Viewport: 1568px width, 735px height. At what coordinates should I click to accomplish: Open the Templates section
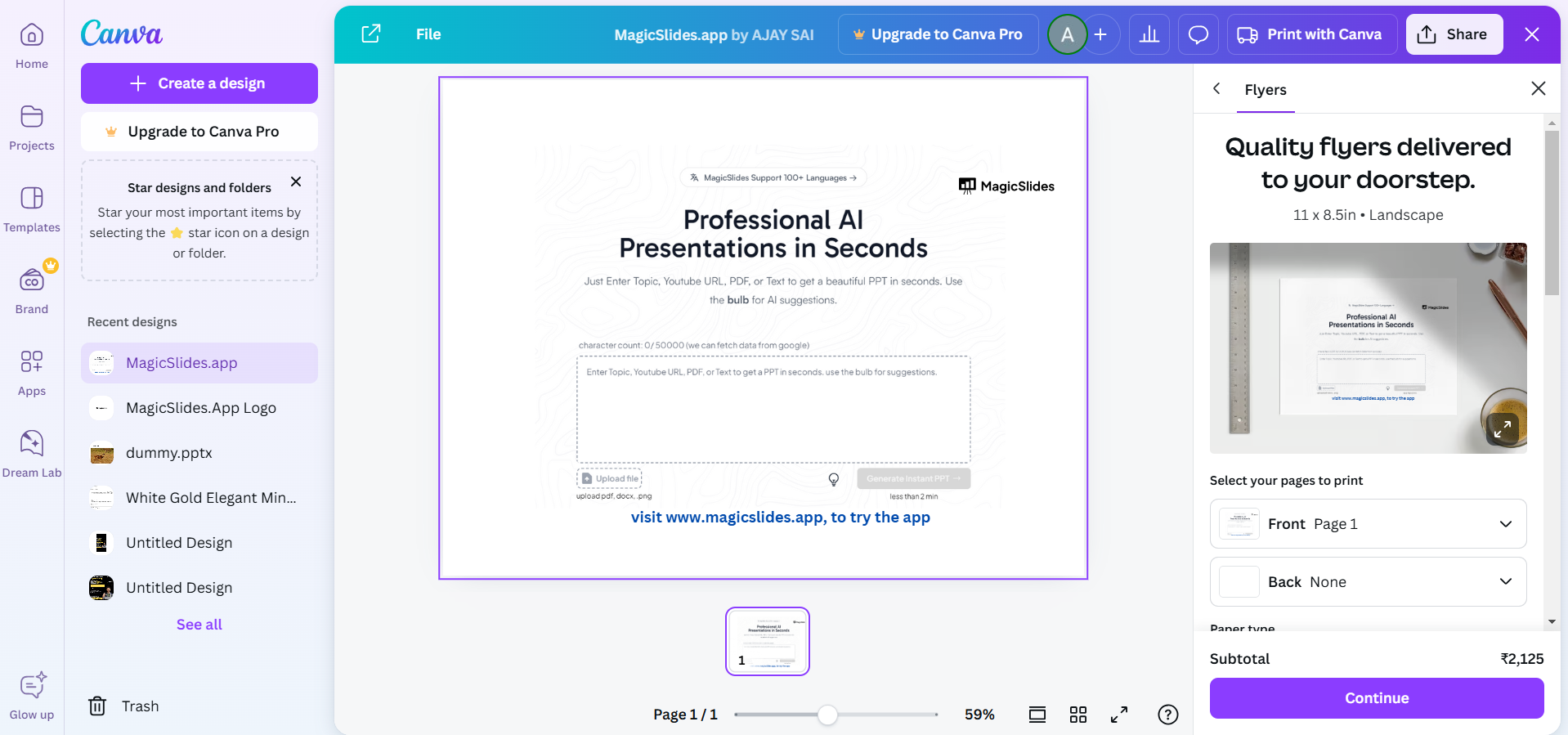pyautogui.click(x=32, y=209)
